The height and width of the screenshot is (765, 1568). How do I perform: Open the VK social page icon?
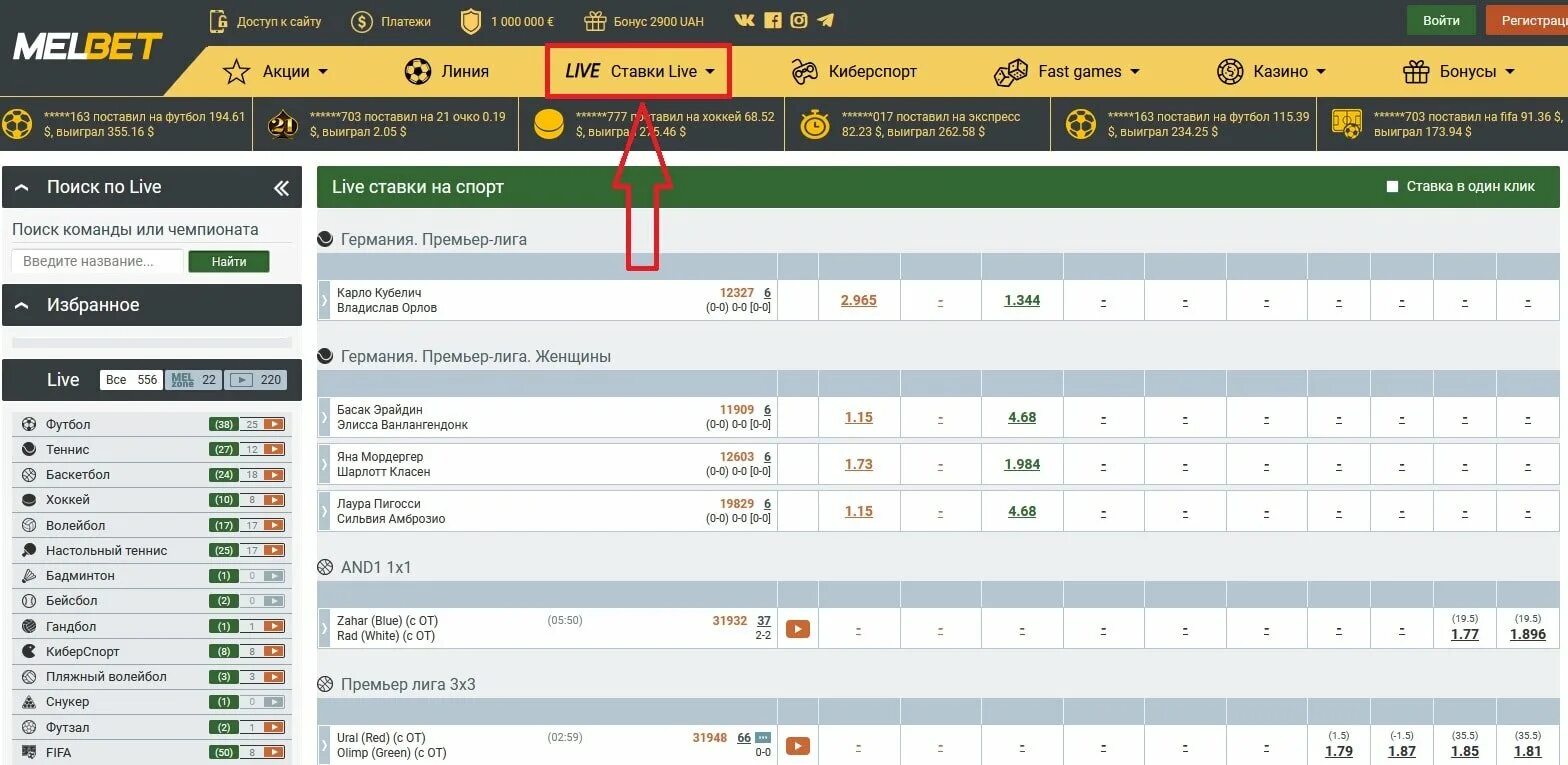tap(744, 20)
